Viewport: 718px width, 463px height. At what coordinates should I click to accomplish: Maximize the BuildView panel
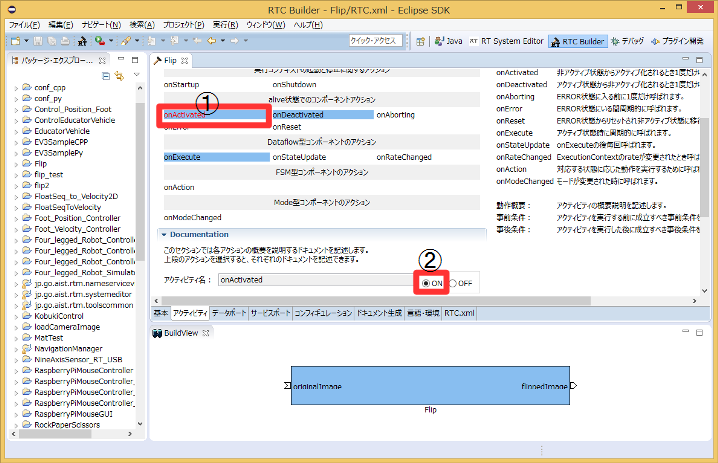[699, 332]
